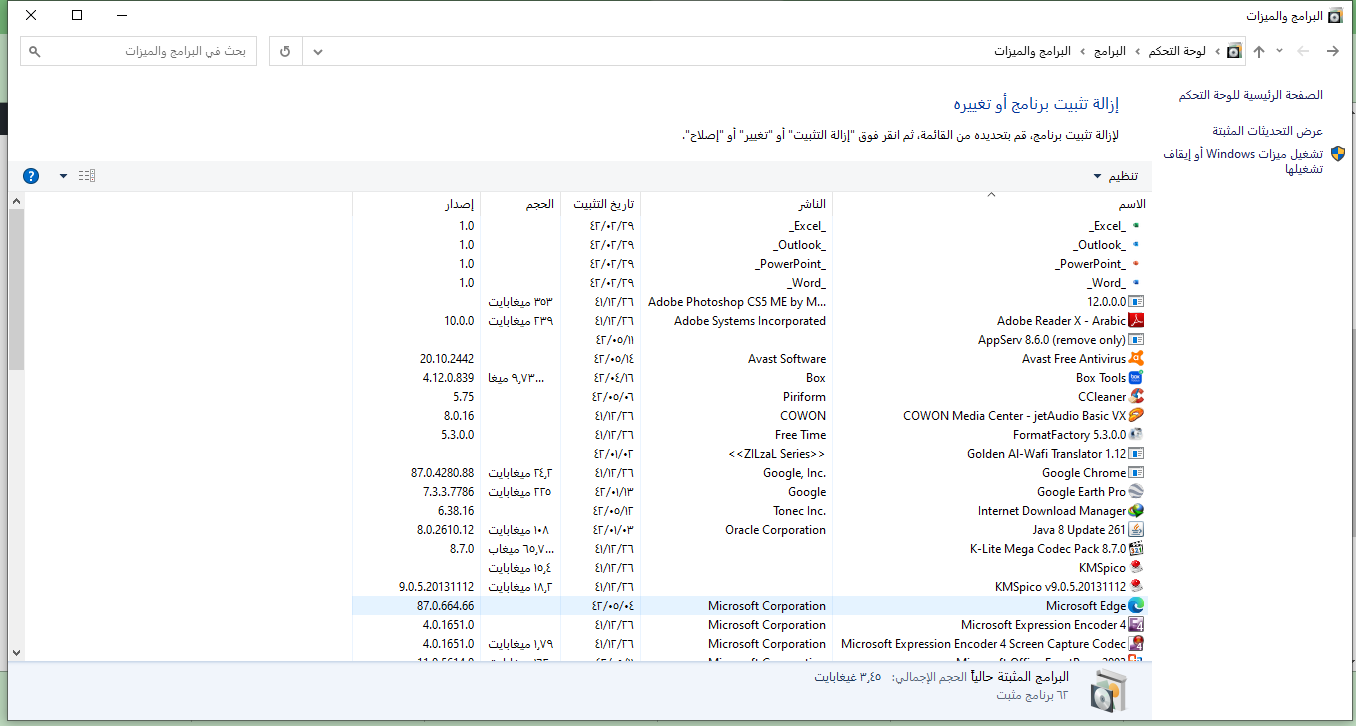Screen dimensions: 1356x726
Task: Click the Adobe Reader X icon
Action: click(1136, 321)
